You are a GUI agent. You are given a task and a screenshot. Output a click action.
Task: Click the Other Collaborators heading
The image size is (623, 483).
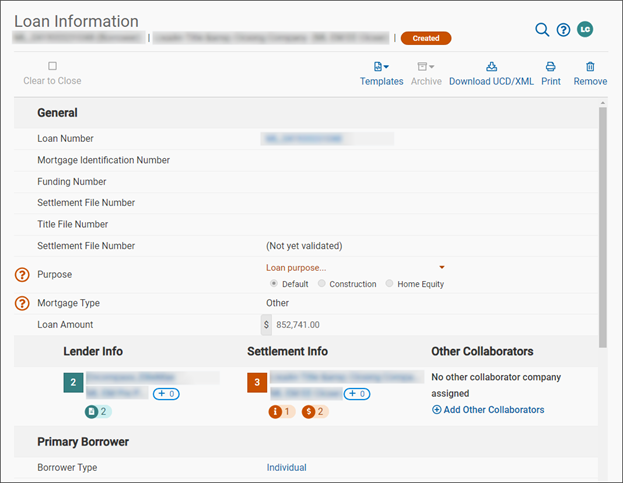click(x=482, y=352)
